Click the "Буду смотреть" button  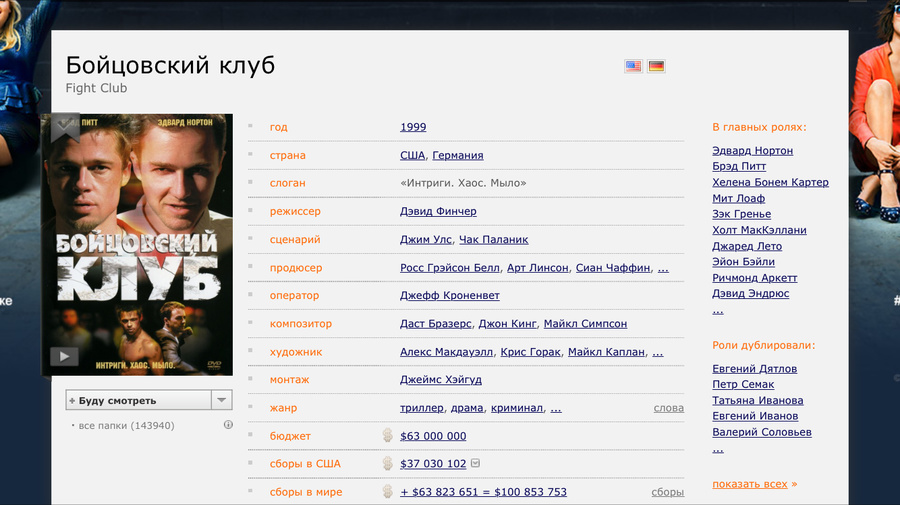pos(139,400)
